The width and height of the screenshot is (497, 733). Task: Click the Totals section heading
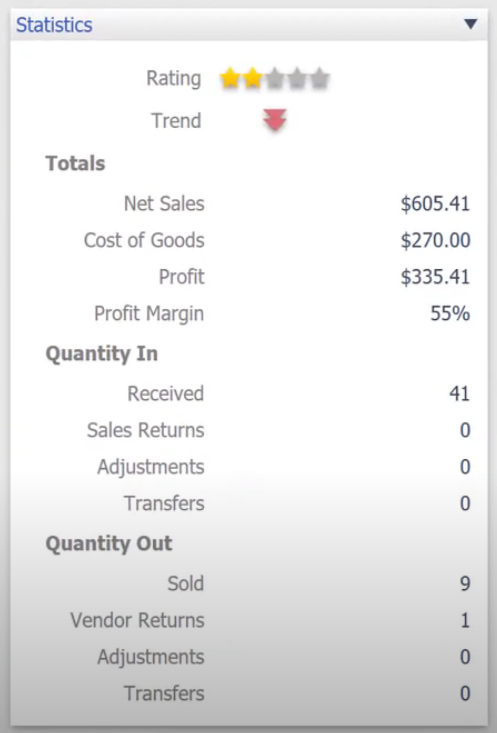coord(75,164)
